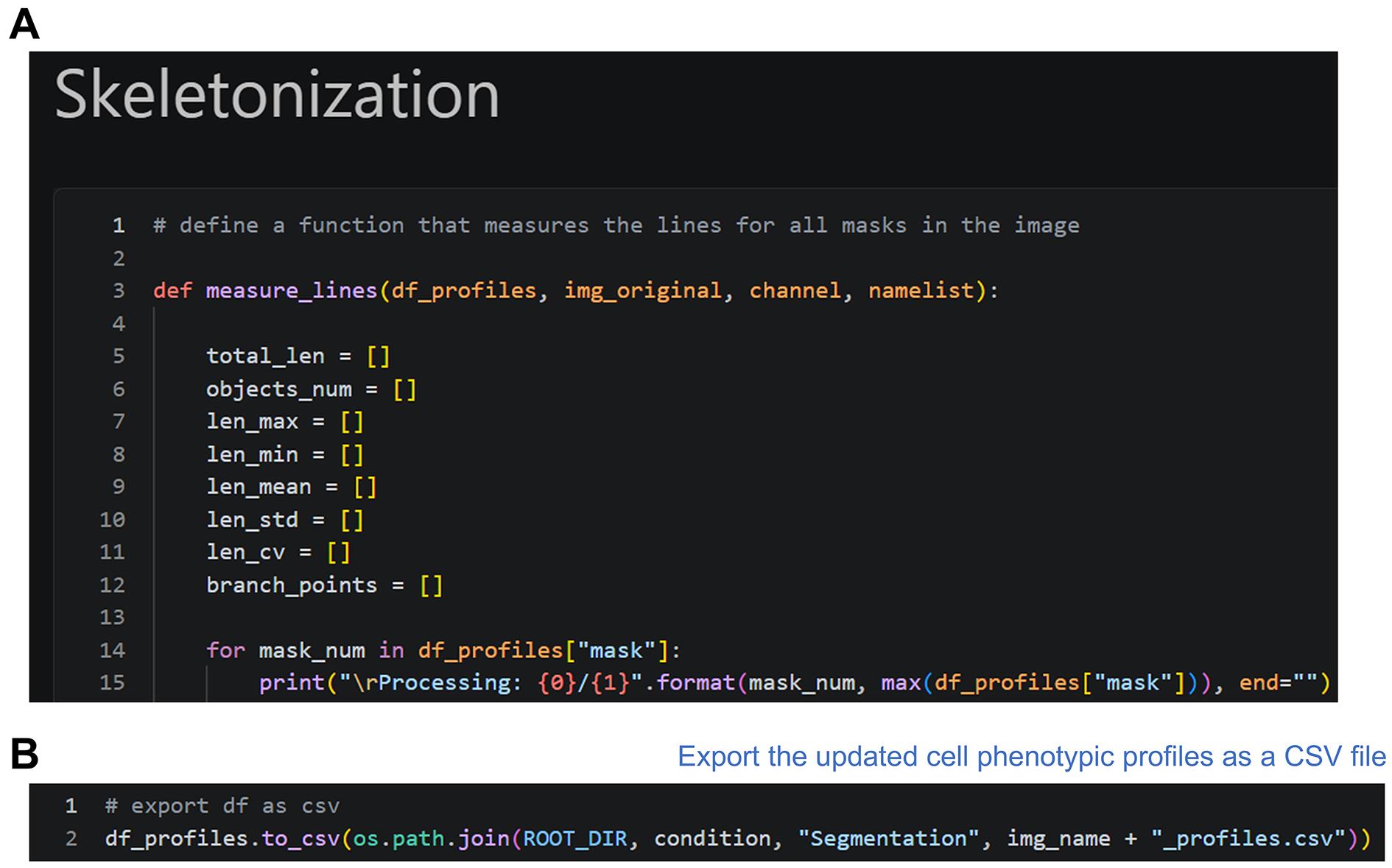The height and width of the screenshot is (868, 1392).
Task: Click the export df as csv comment
Action: pos(222,806)
